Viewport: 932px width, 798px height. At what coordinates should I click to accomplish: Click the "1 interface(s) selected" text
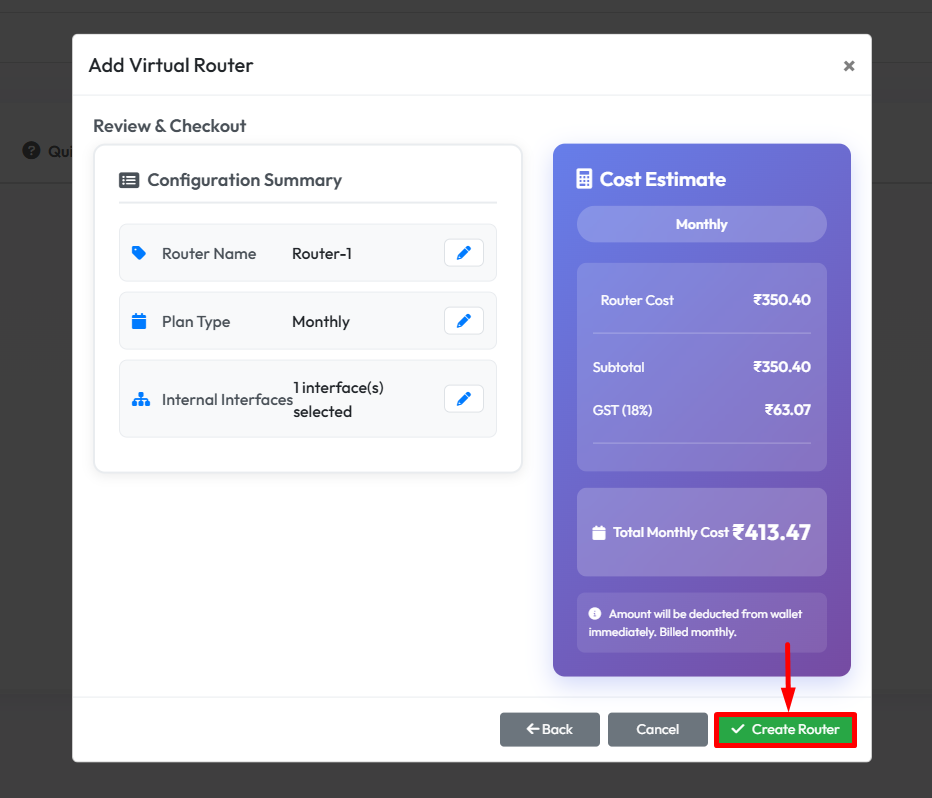337,399
